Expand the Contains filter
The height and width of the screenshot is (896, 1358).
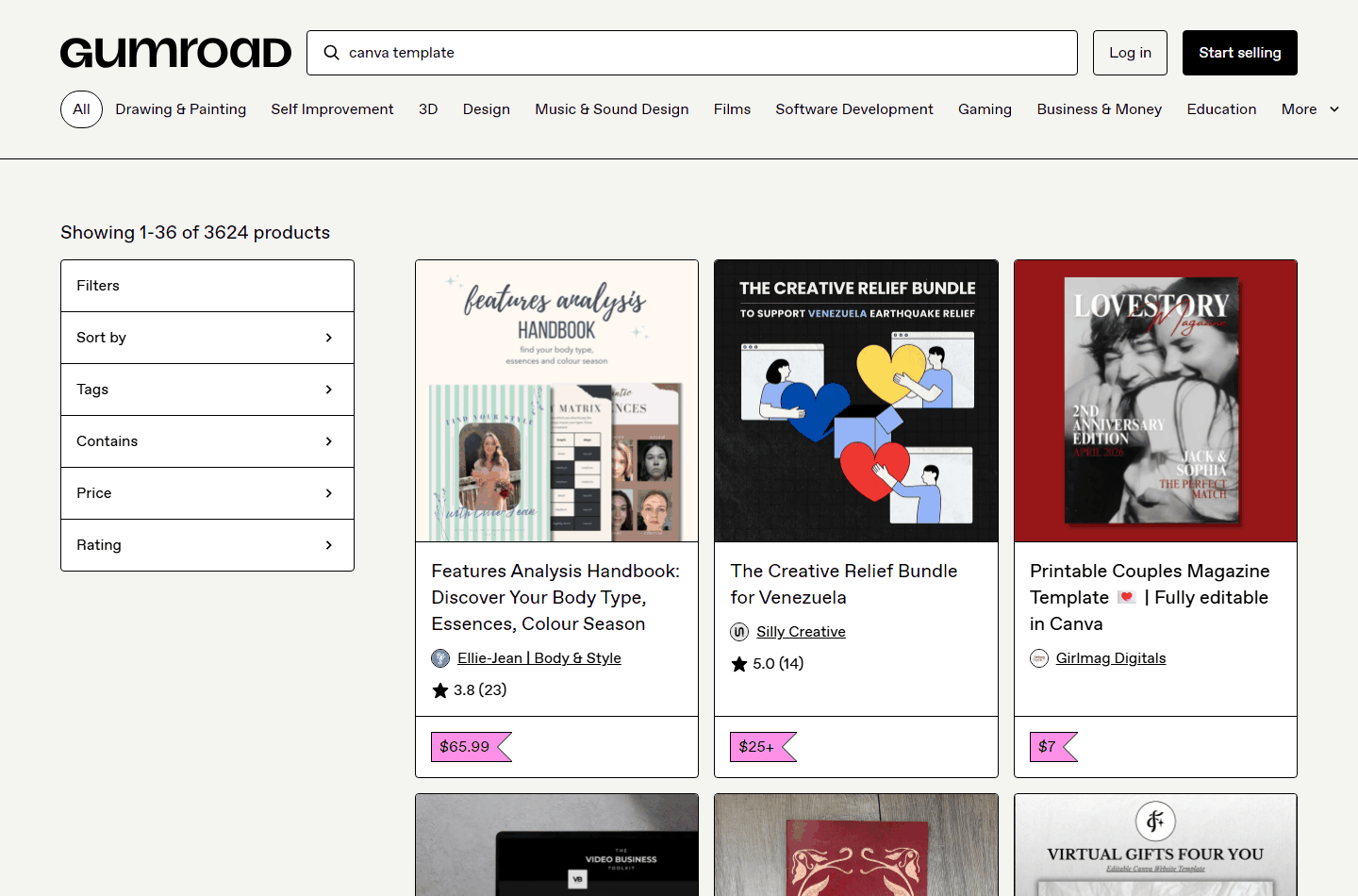click(207, 441)
